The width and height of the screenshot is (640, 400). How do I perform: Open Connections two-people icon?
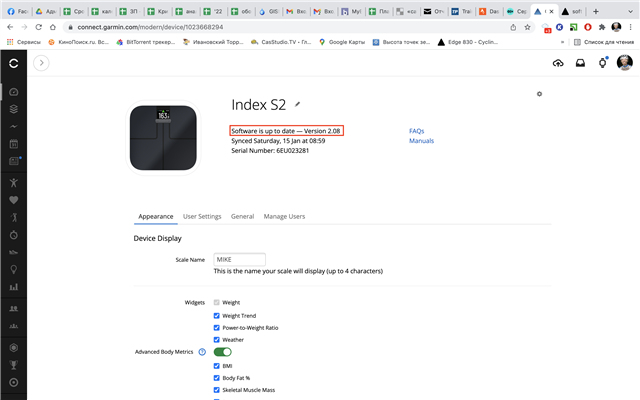[13, 309]
